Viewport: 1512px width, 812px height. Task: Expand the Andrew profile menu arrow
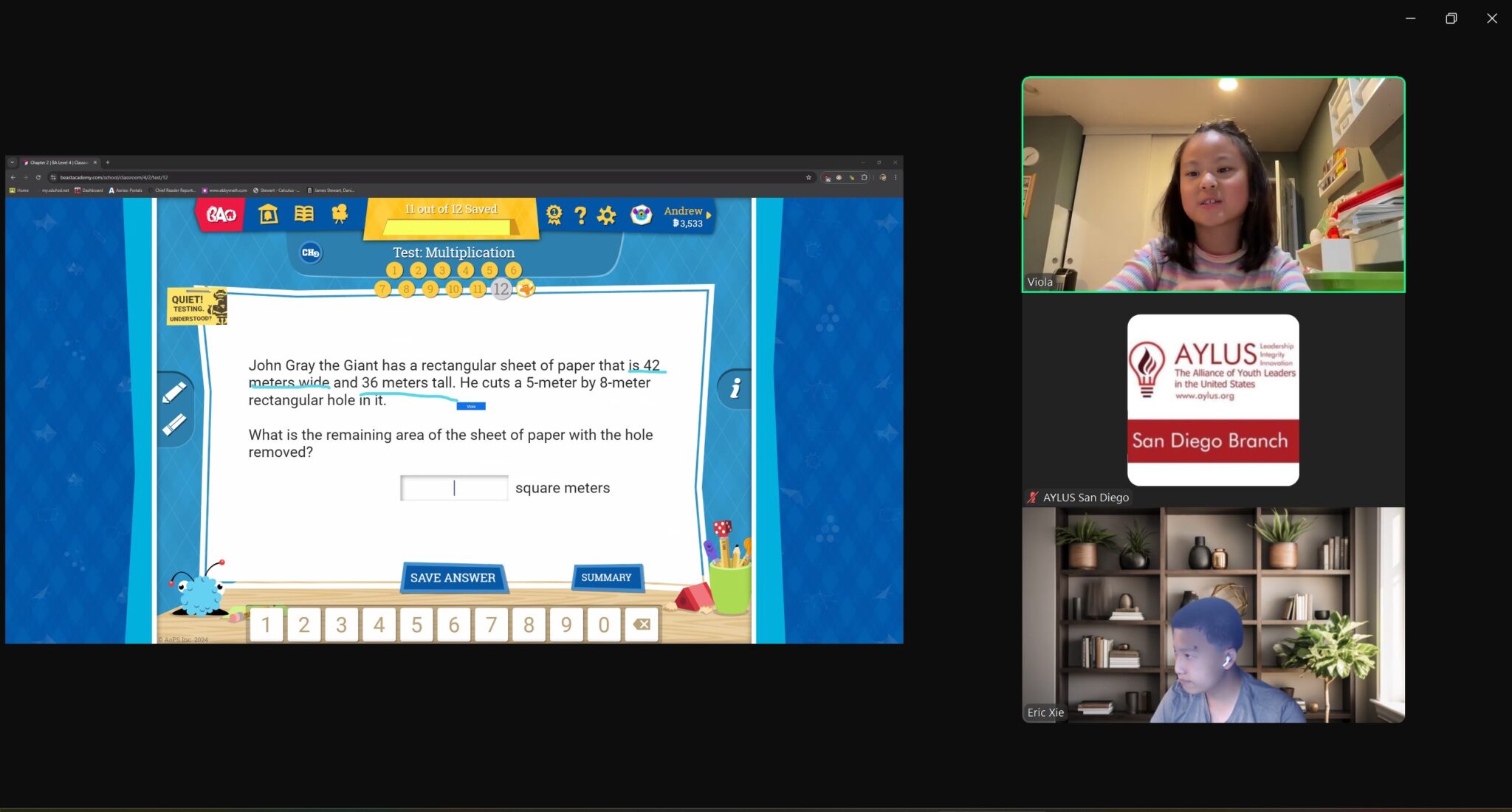click(x=709, y=216)
